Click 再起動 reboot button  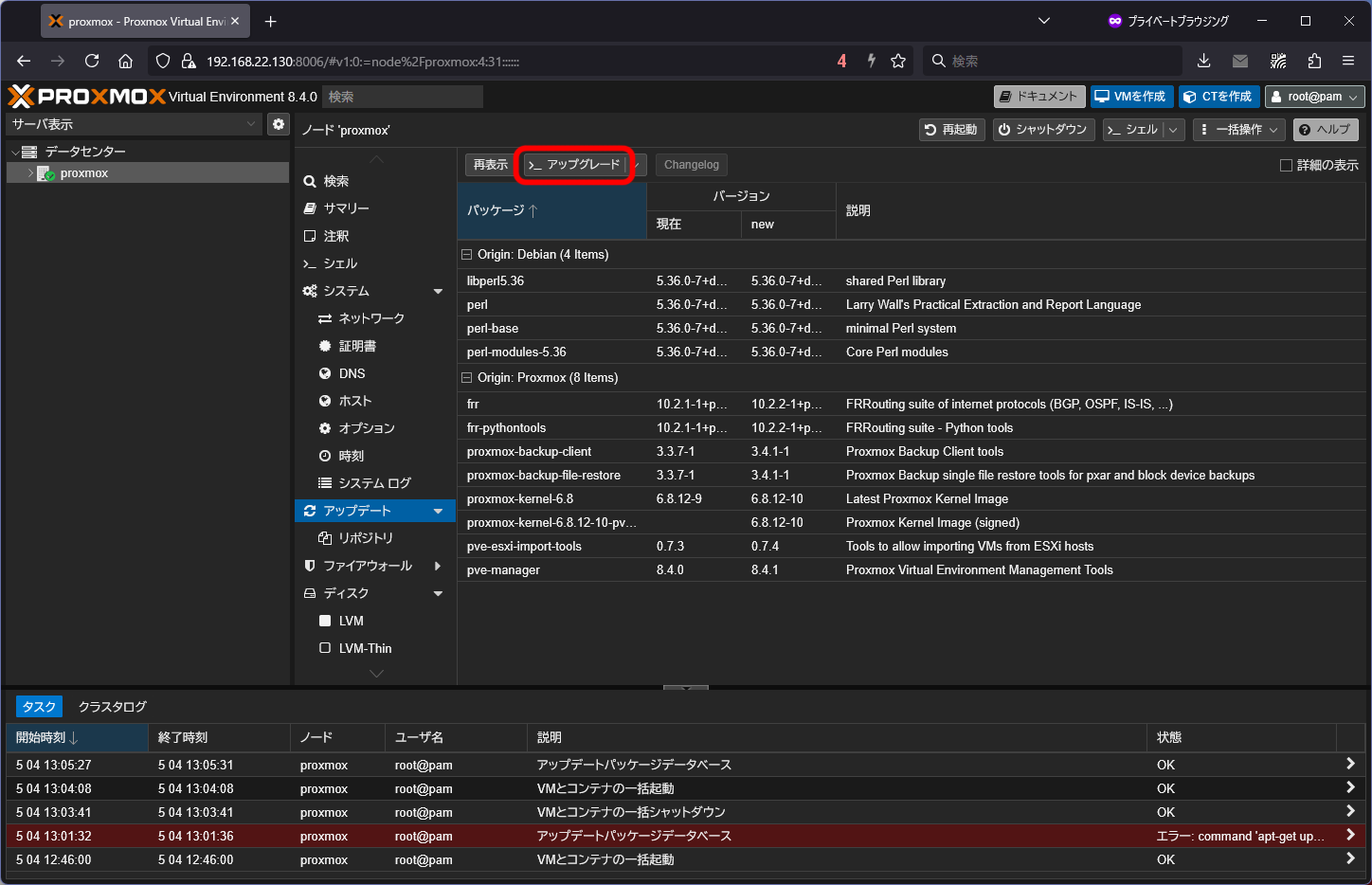pyautogui.click(x=952, y=130)
